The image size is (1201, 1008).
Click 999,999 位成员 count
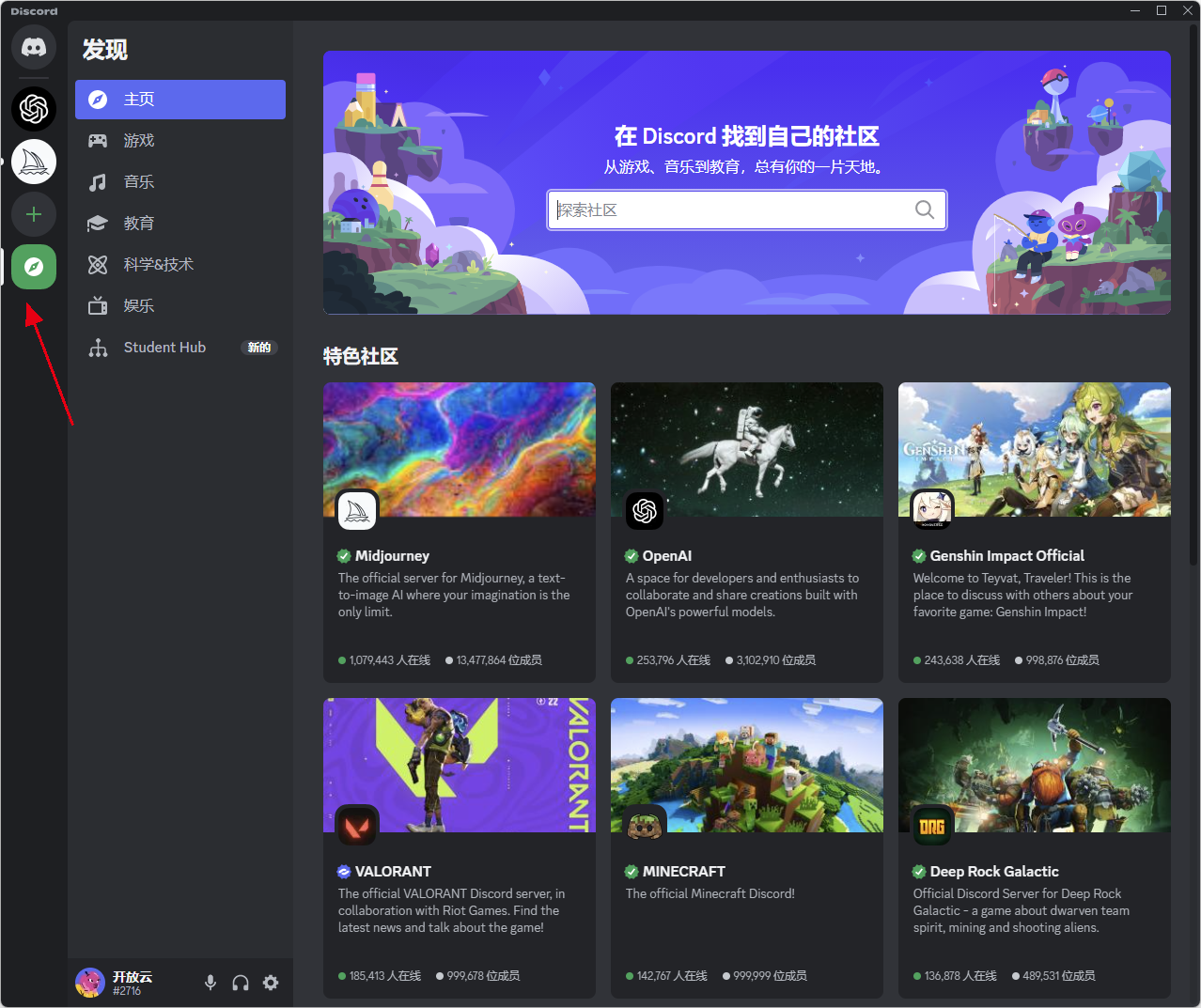(771, 976)
